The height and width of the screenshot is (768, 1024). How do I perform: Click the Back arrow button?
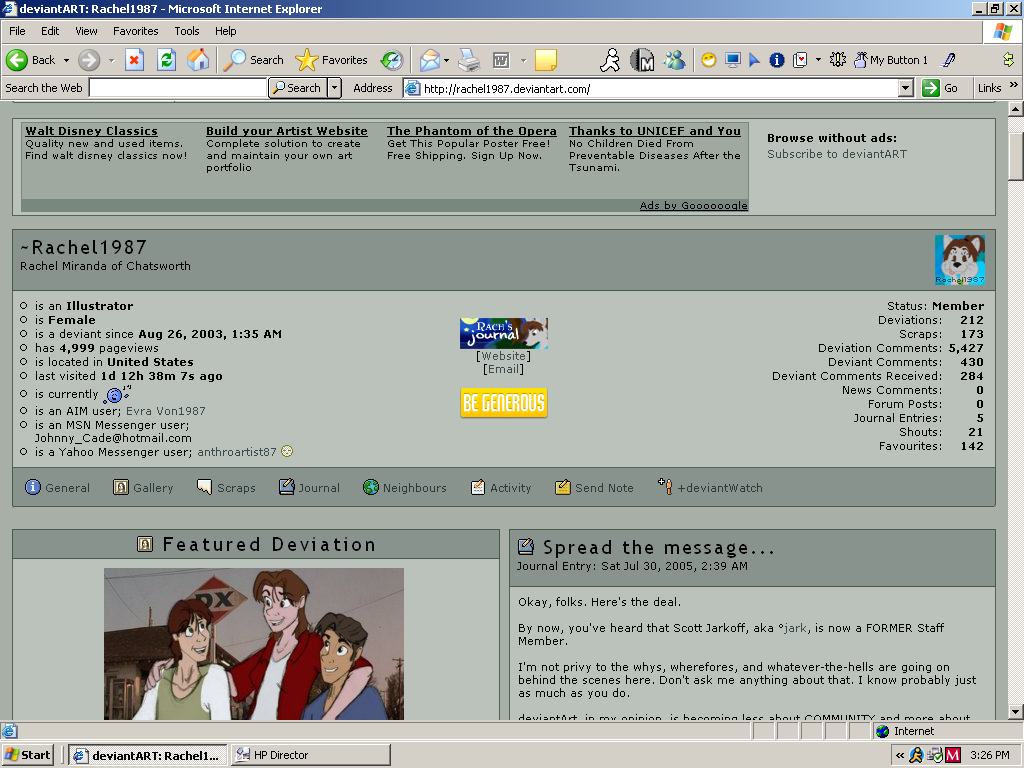31,60
